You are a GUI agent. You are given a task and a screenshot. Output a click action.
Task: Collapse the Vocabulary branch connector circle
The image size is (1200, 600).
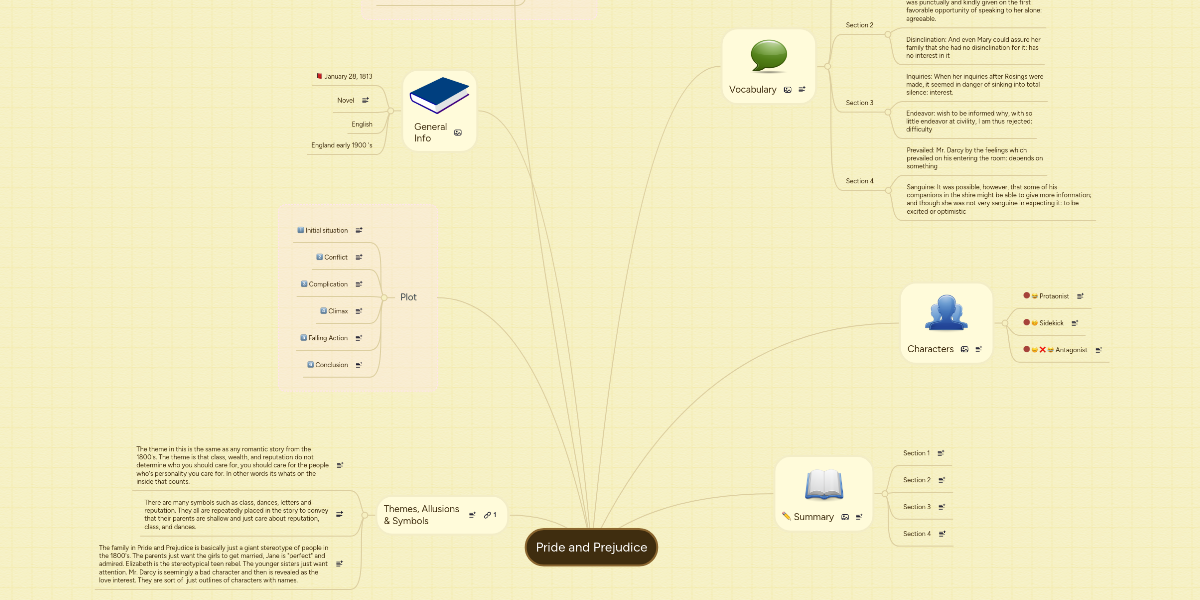tap(827, 66)
